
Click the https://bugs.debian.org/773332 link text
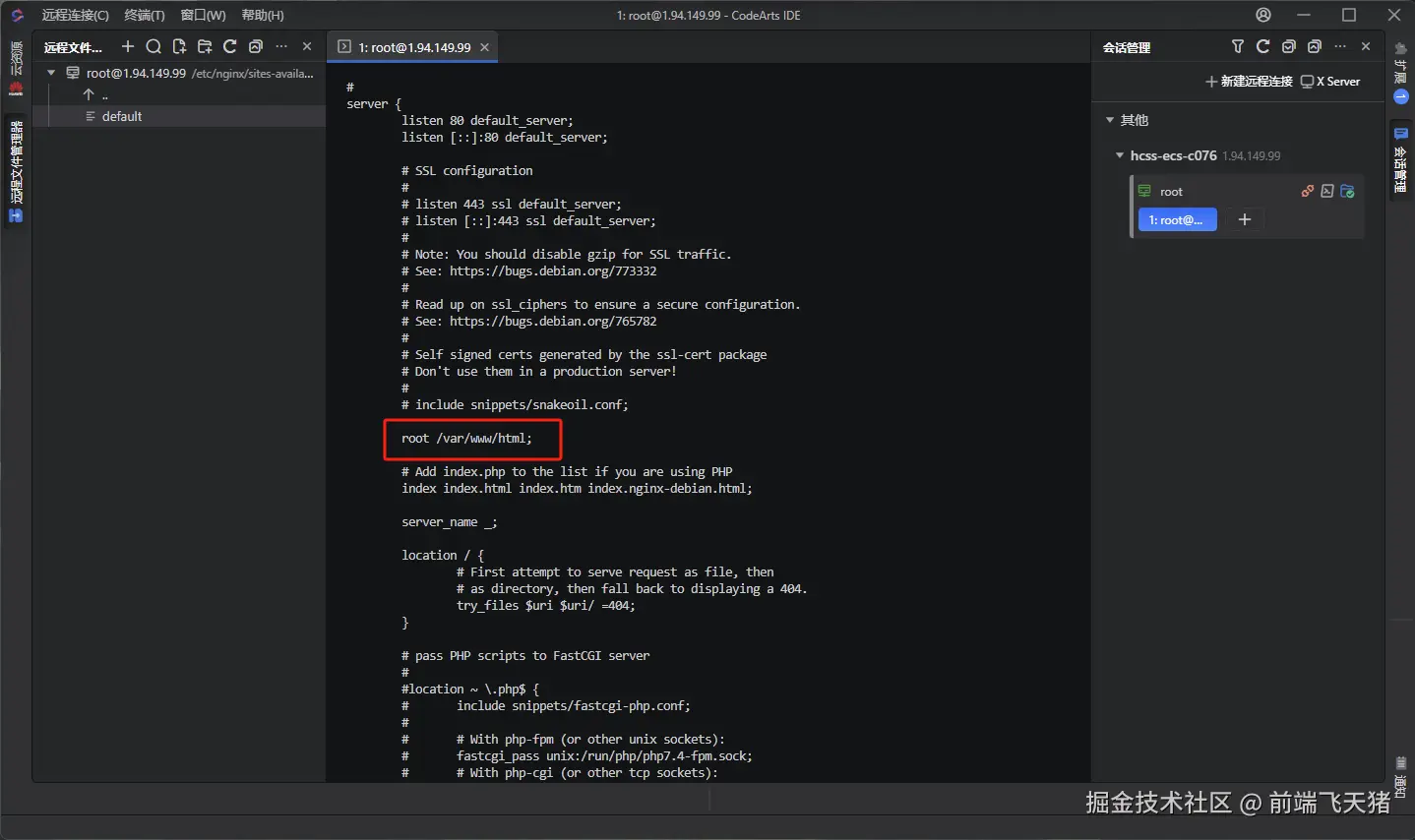[553, 270]
